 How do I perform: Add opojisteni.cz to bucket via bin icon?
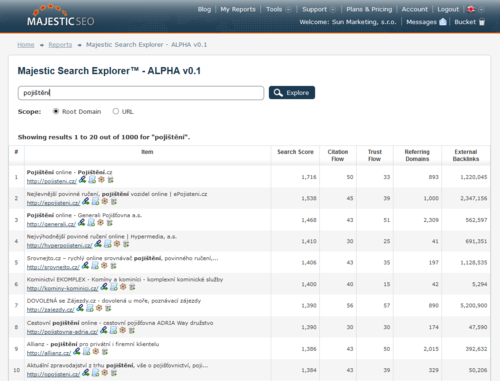tap(114, 373)
